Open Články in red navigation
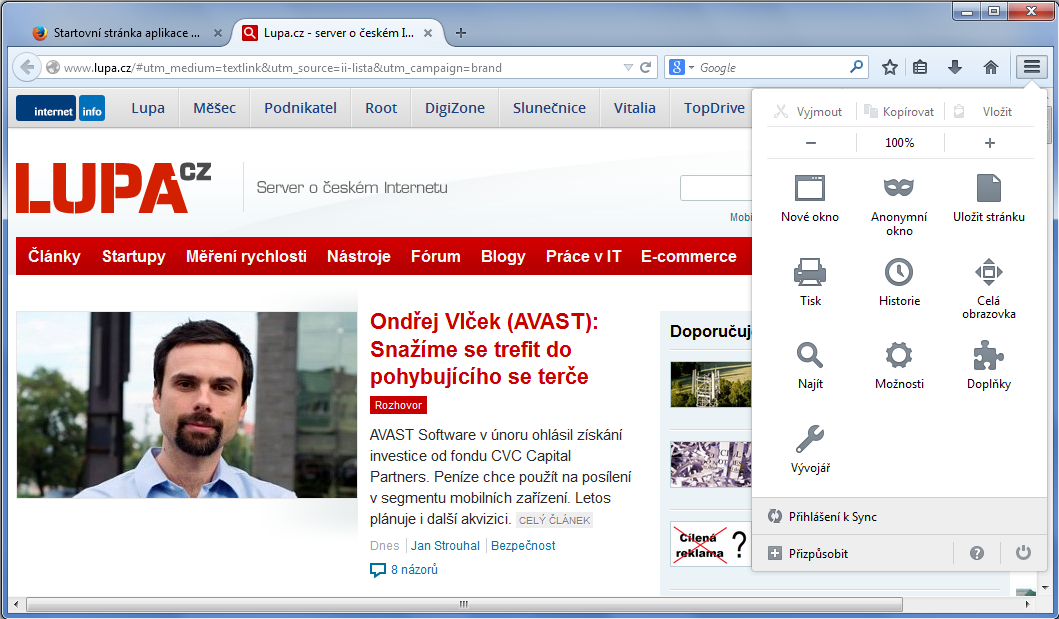This screenshot has width=1059, height=619. coord(54,257)
